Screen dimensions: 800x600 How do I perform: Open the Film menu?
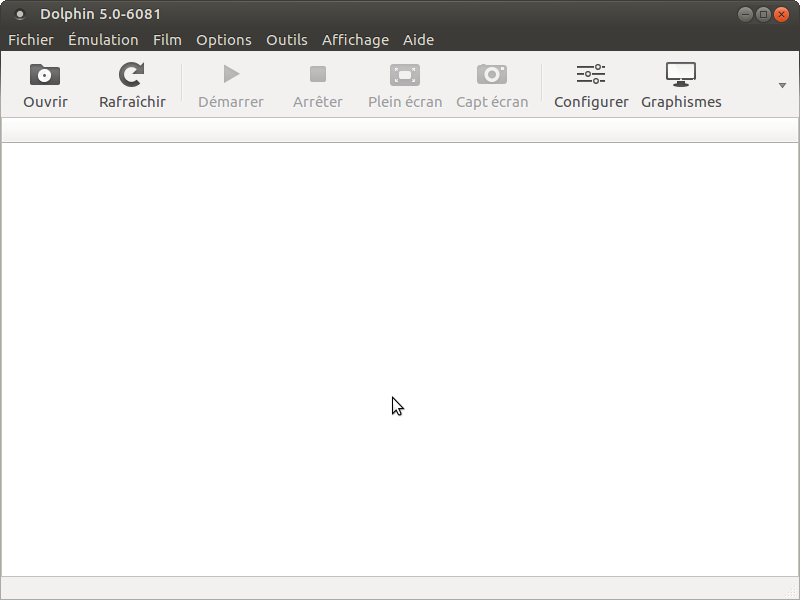click(167, 40)
